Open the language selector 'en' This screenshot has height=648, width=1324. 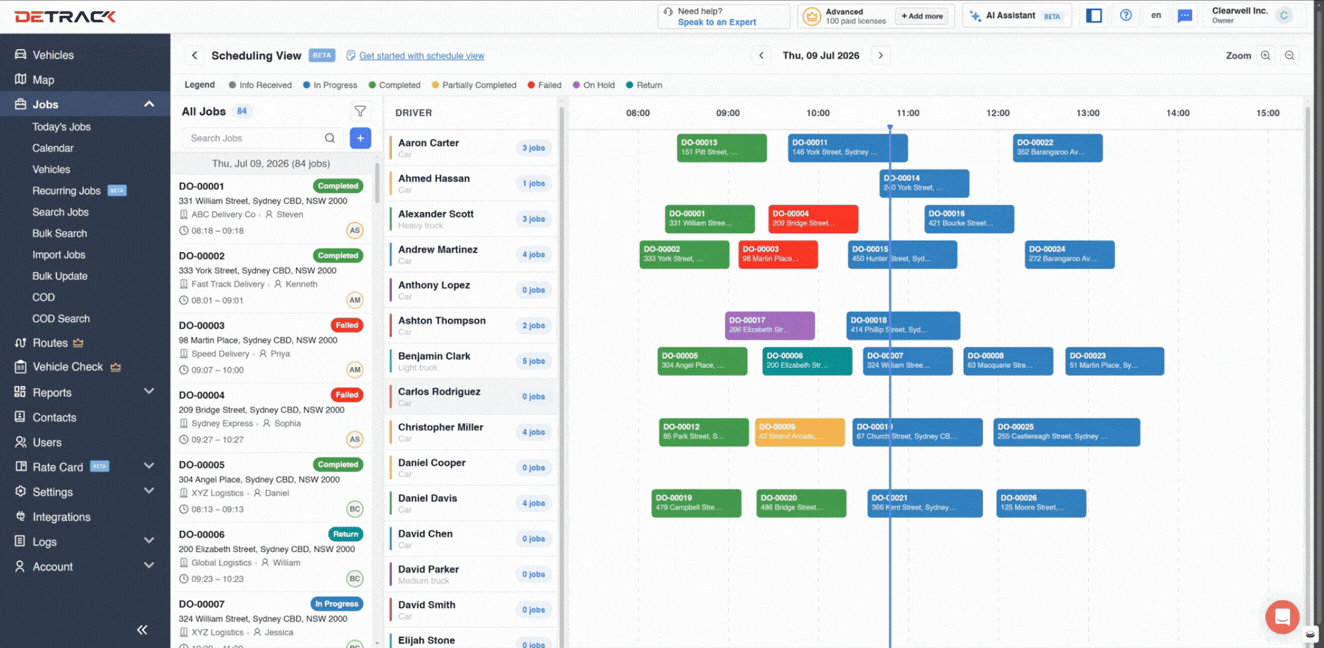coord(1156,16)
